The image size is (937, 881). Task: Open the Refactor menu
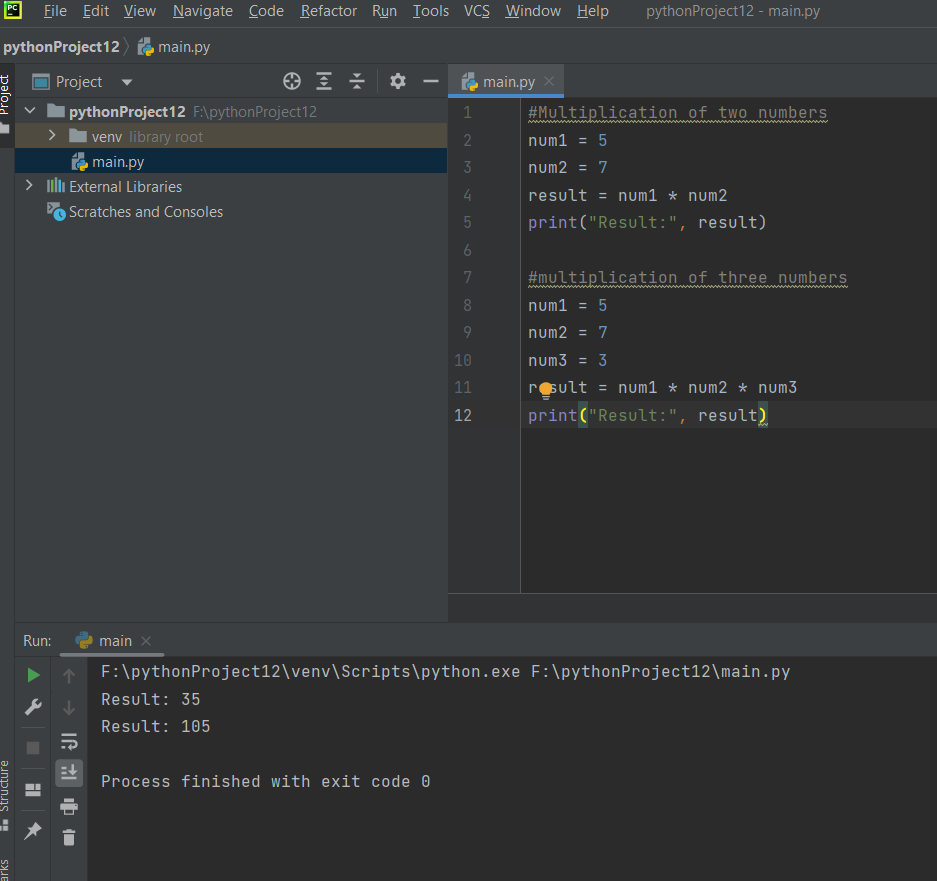[328, 11]
